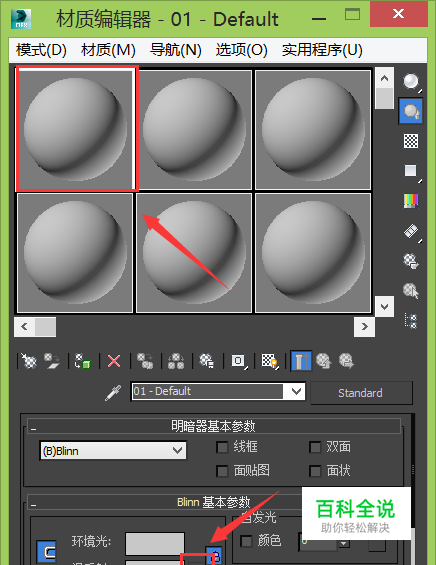Screen dimensions: 436x565
Task: Open the Material ID Channel flyout
Action: point(239,361)
